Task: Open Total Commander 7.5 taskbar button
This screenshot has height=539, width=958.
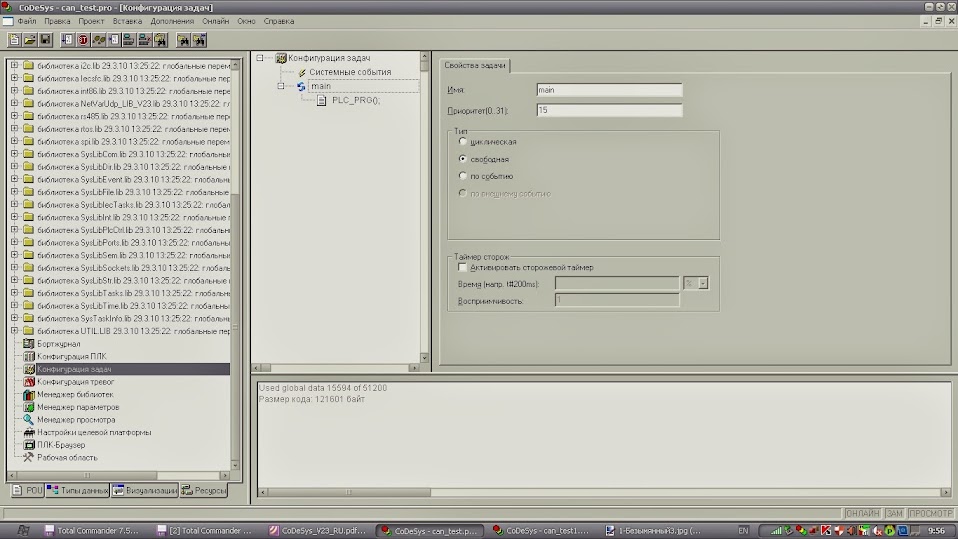Action: point(92,530)
